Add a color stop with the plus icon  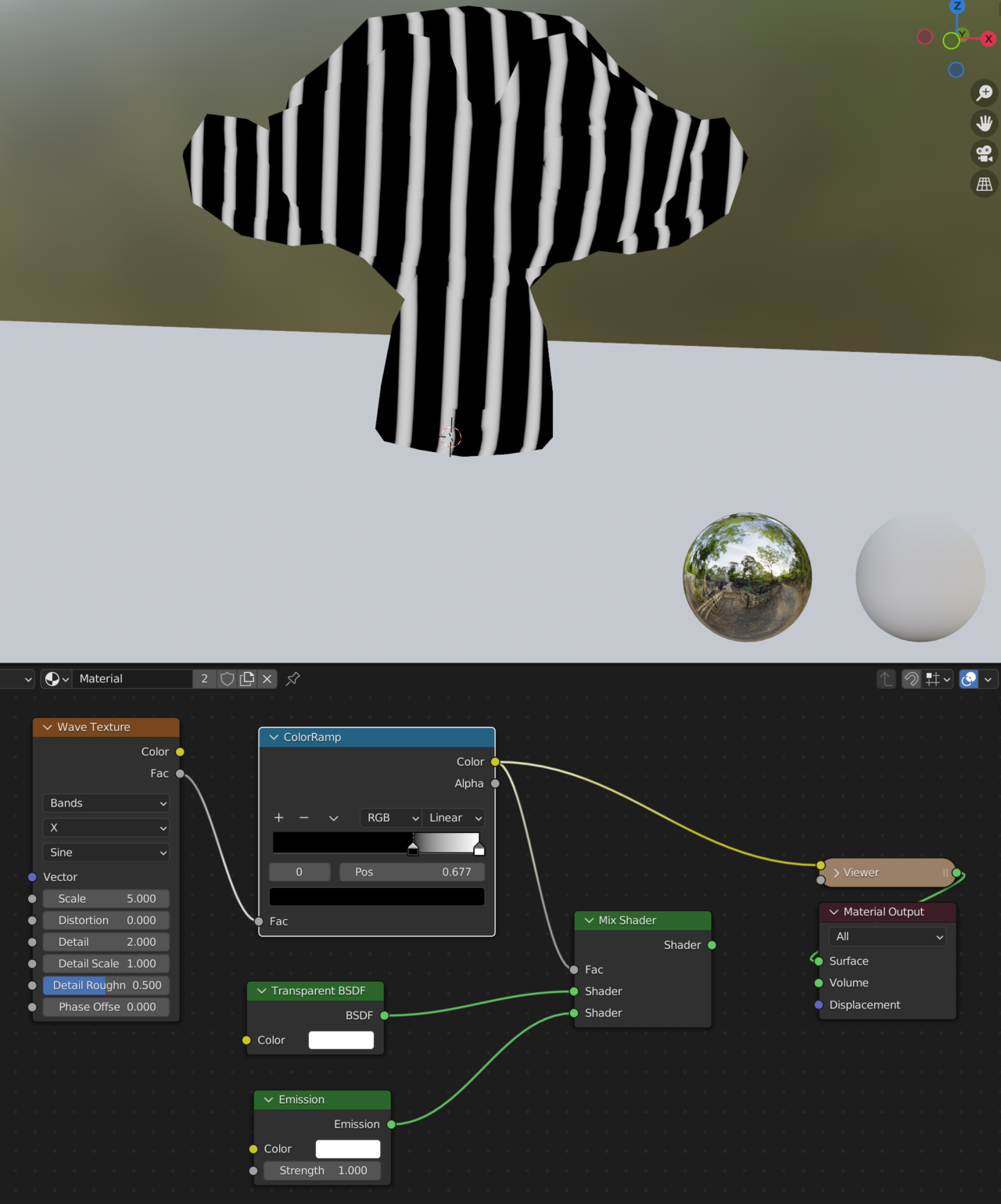point(278,818)
